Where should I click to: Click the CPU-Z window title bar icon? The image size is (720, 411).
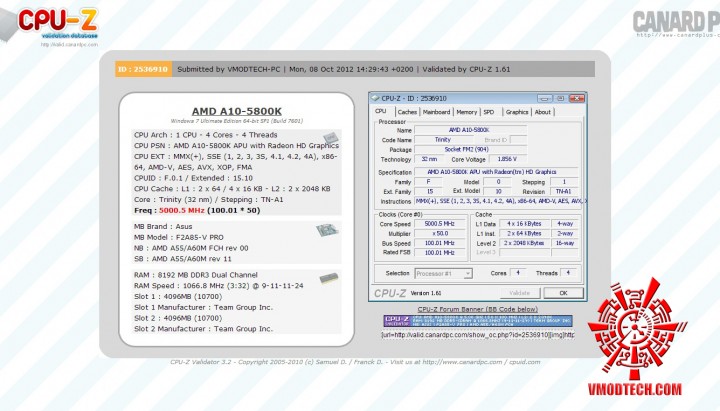tap(375, 98)
